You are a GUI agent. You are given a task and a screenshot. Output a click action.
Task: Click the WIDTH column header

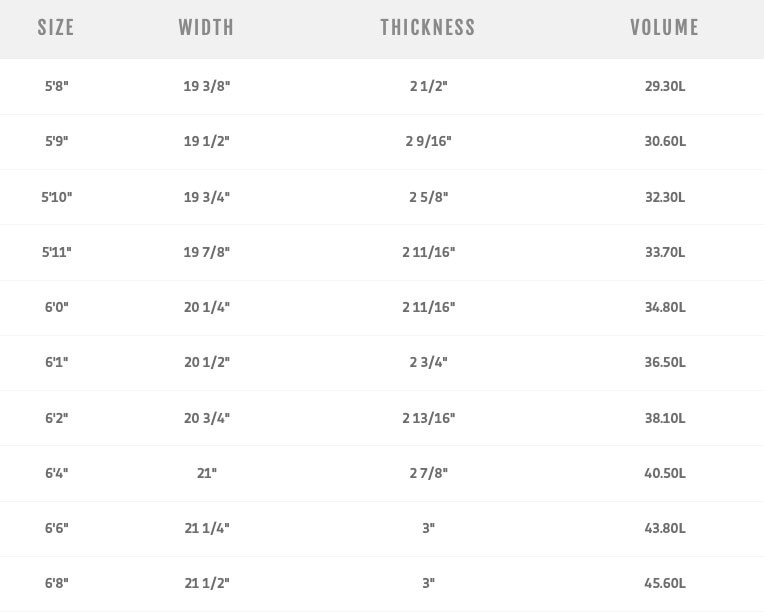click(206, 28)
